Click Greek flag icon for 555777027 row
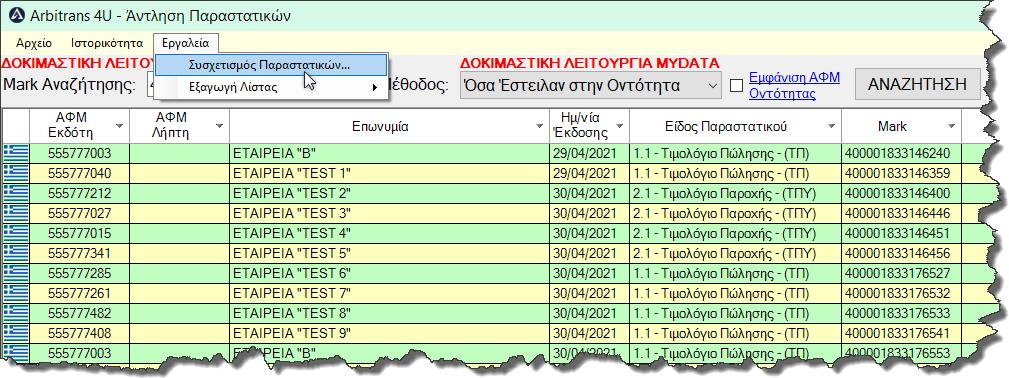Screen dimensions: 1009x378 coord(16,214)
